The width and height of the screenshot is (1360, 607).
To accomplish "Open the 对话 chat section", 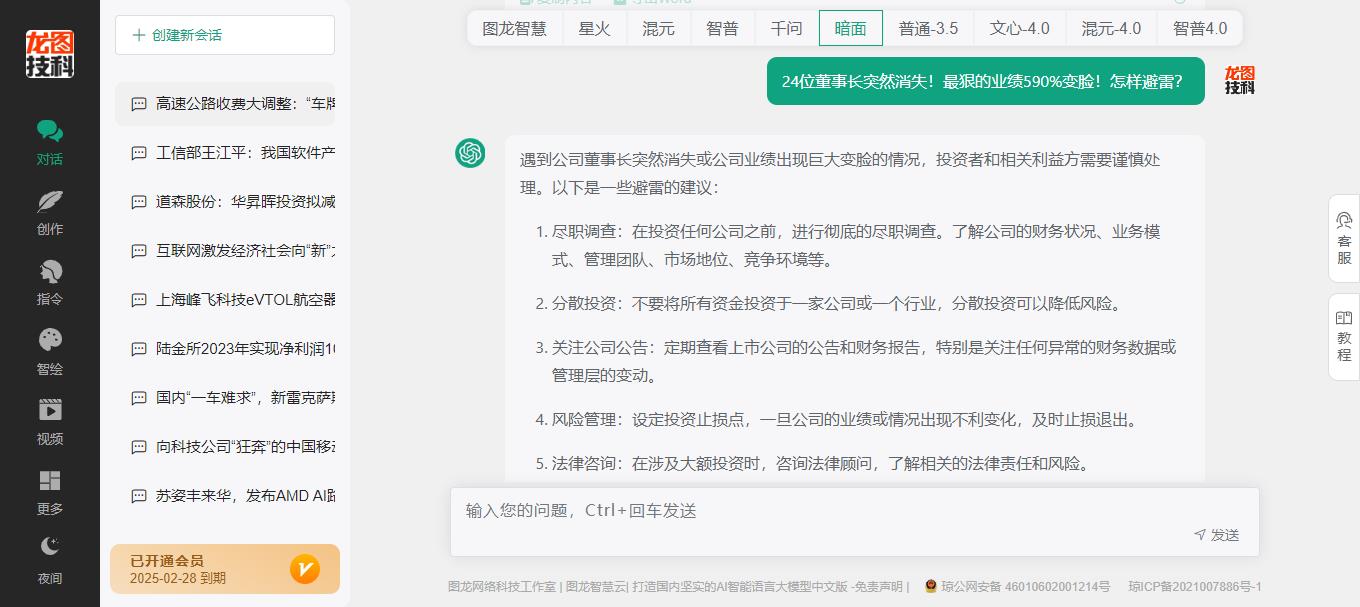I will coord(50,144).
